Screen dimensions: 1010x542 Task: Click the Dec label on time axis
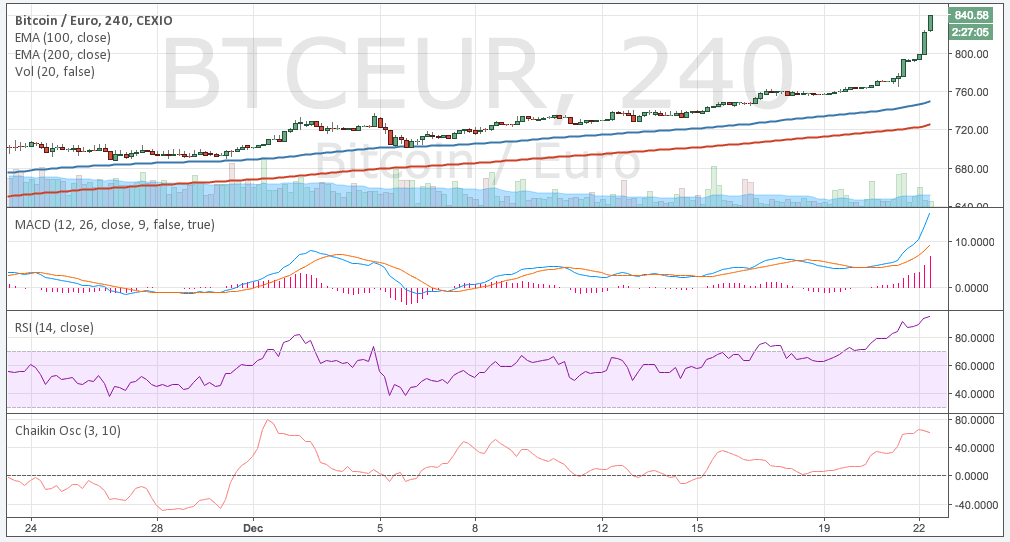tap(253, 528)
